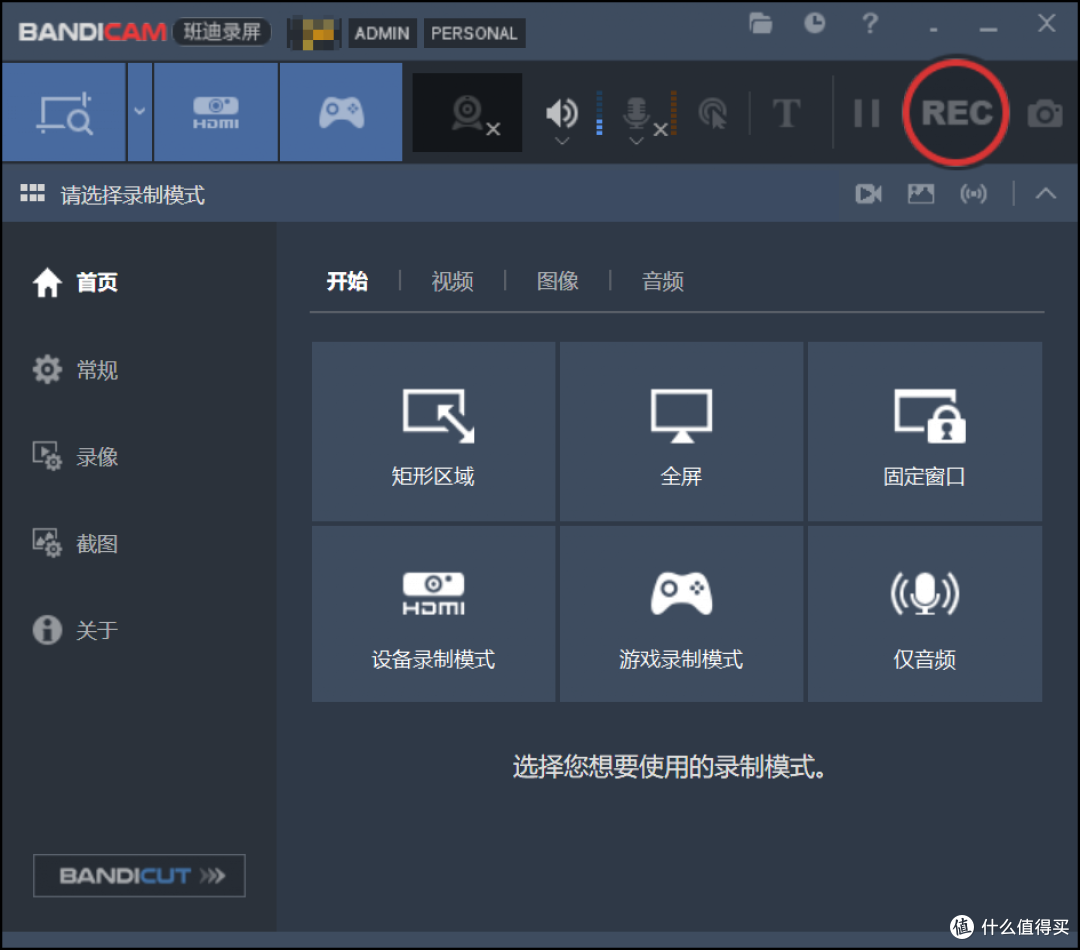Expand microphone settings arrow below mic icon

(636, 141)
